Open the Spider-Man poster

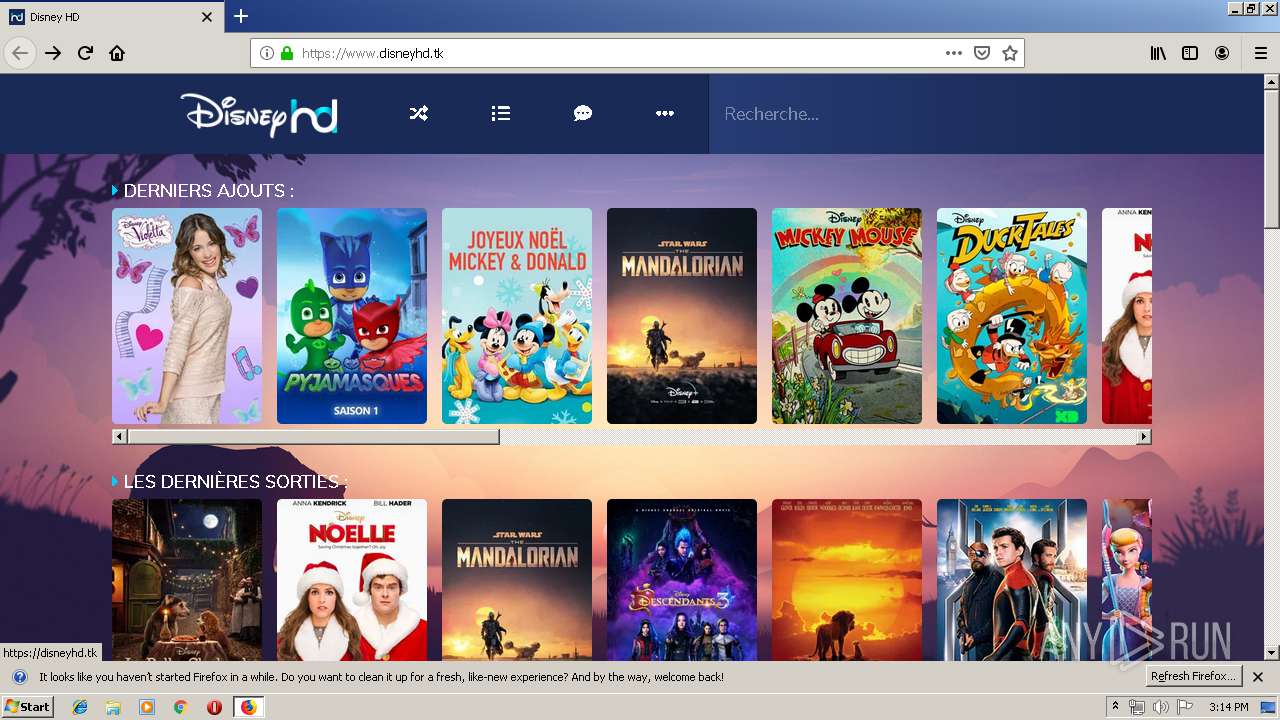1012,580
